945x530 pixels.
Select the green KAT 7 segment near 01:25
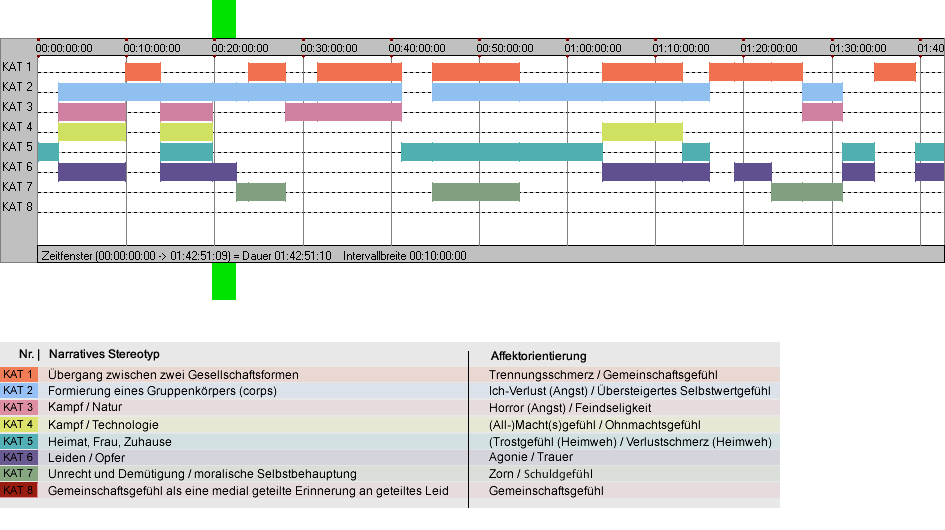(806, 192)
